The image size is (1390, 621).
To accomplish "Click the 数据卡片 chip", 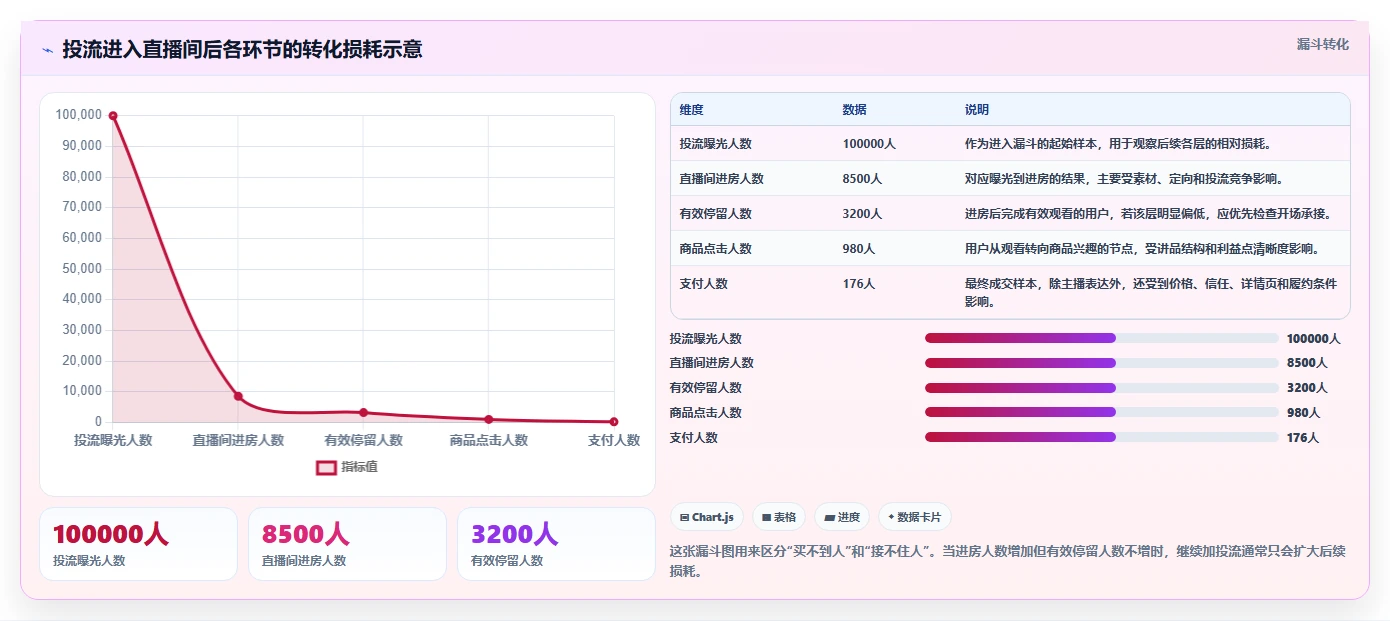I will [915, 517].
